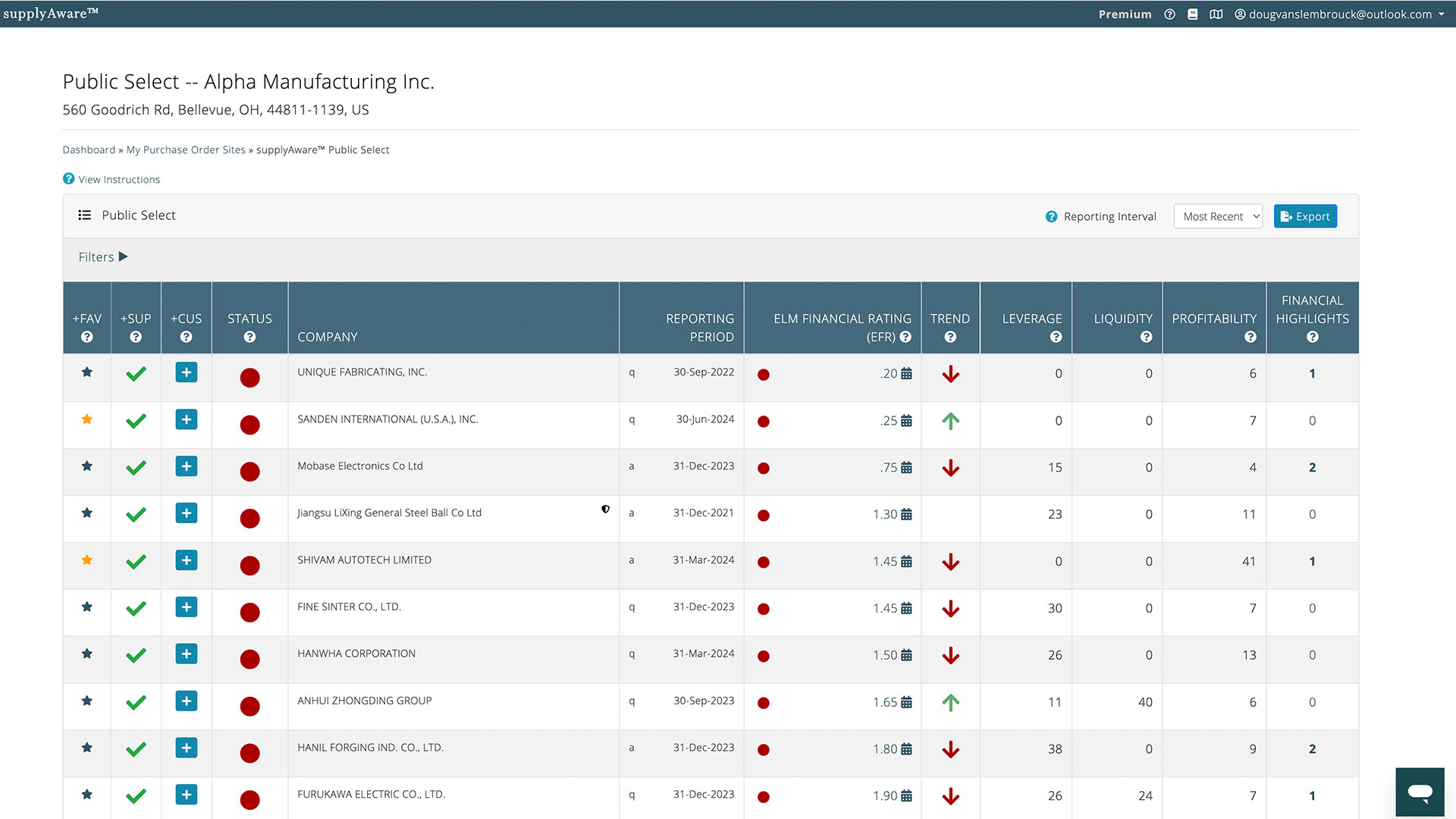This screenshot has width=1456, height=819.
Task: Click red status circle for FINE SINTER
Action: tap(249, 612)
